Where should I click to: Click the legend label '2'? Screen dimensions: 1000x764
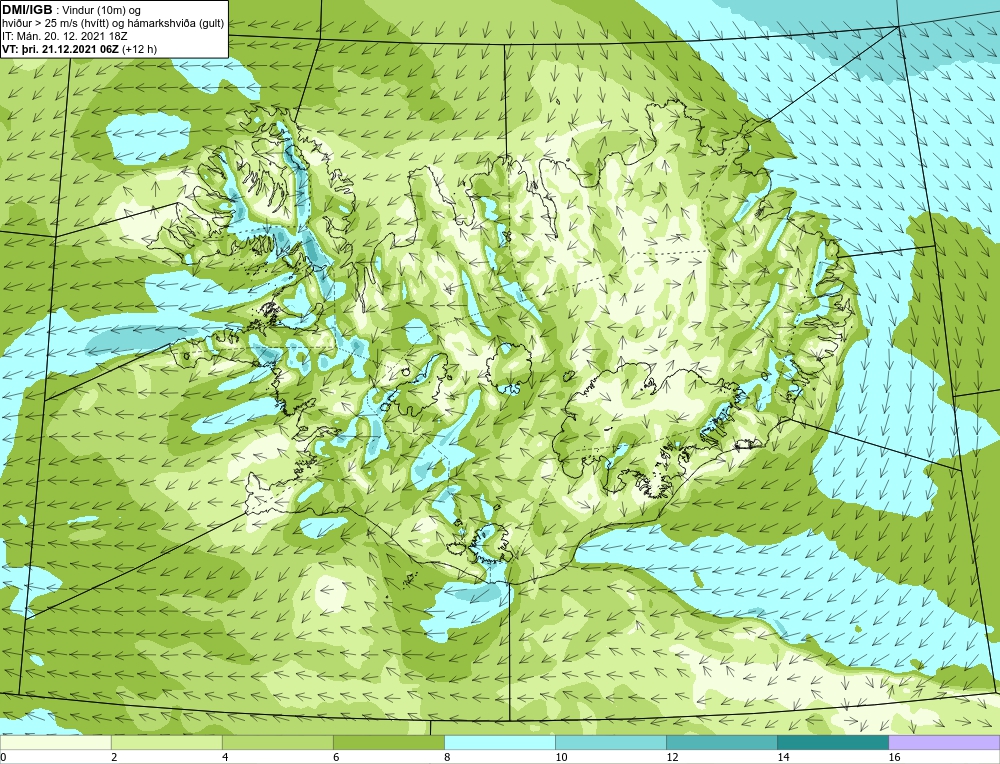tap(114, 757)
